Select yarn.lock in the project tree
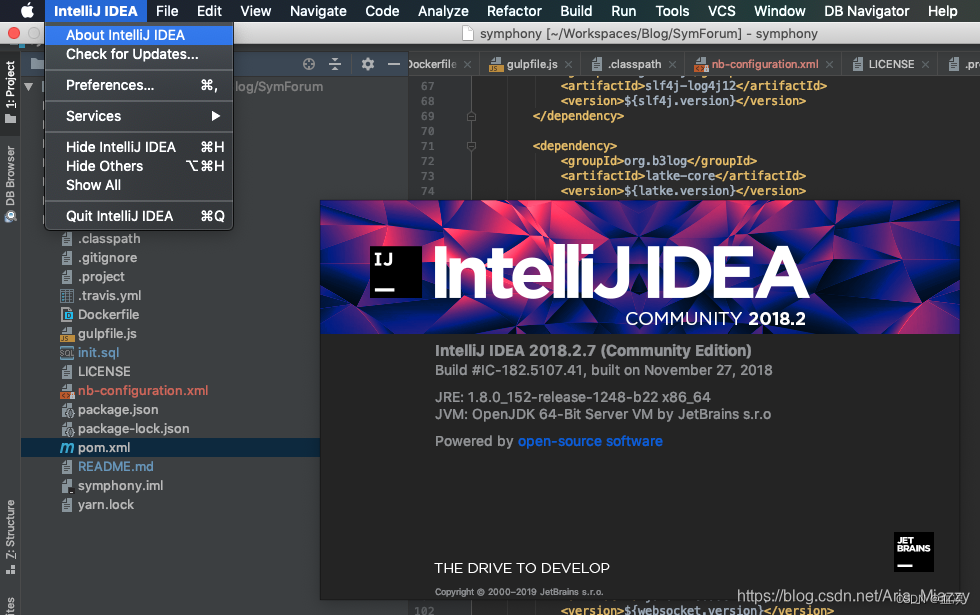Viewport: 980px width, 615px height. 106,504
